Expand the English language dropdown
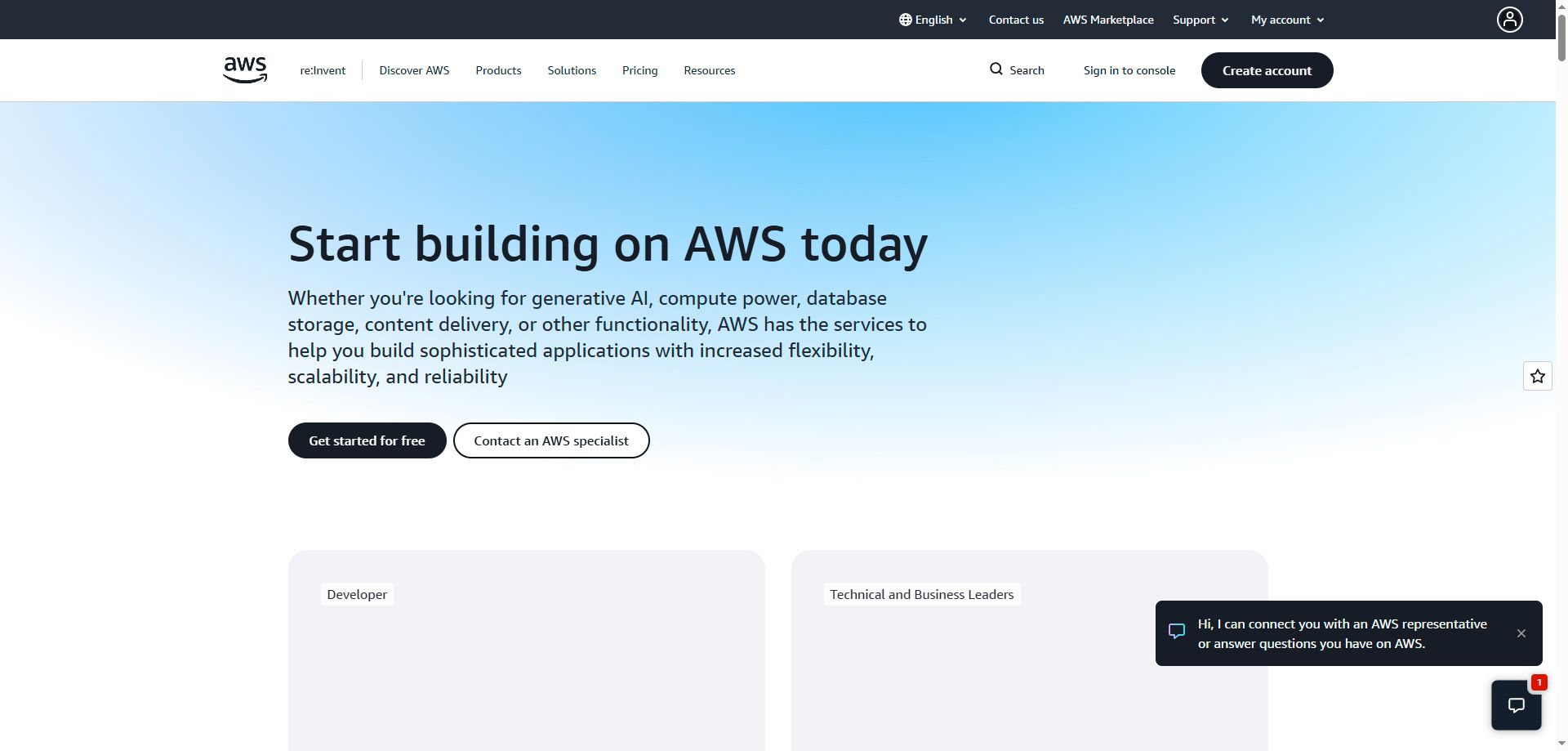This screenshot has height=751, width=1568. click(933, 20)
